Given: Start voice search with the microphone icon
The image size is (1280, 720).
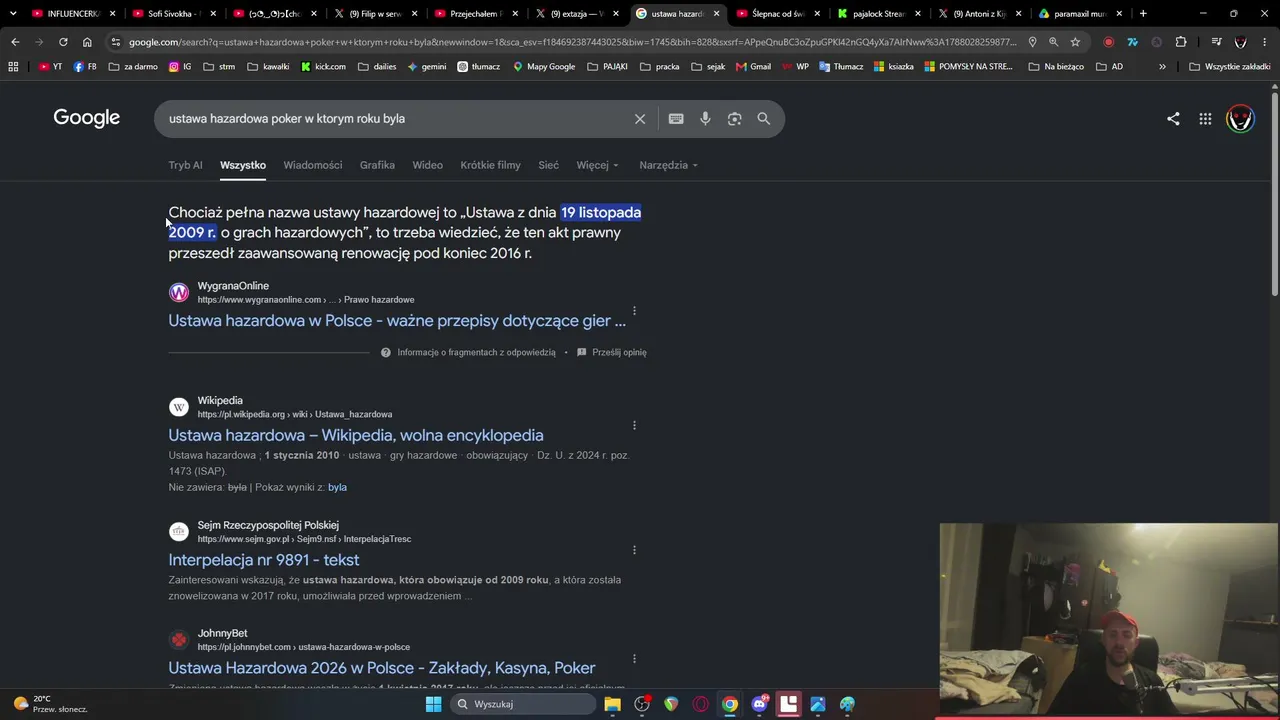Looking at the screenshot, I should [x=705, y=119].
